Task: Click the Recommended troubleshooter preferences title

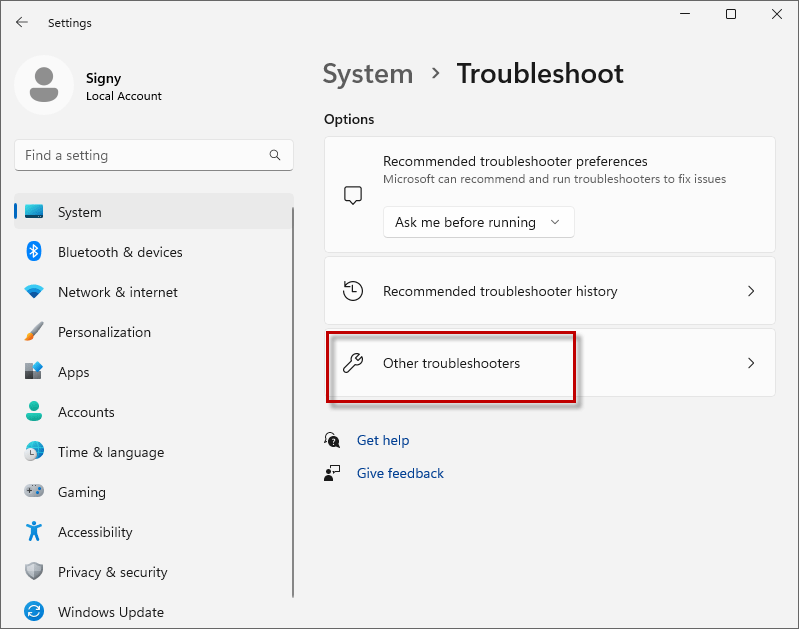Action: [515, 161]
